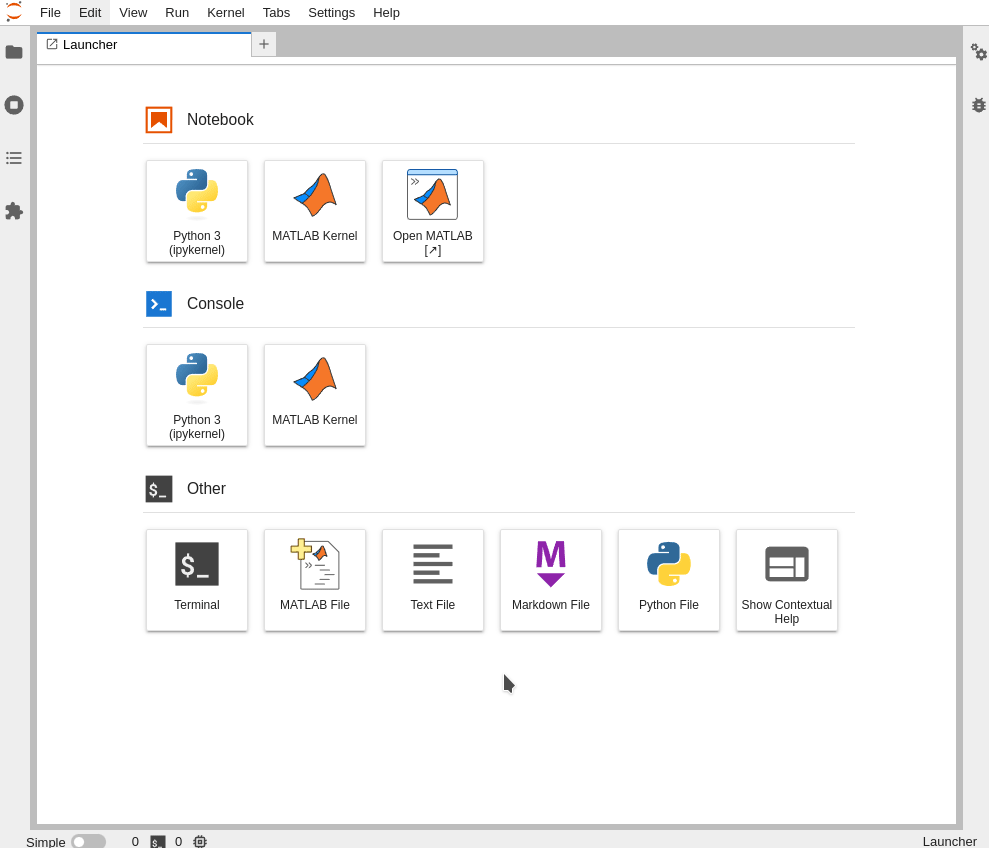Start a MATLAB Kernel console
The height and width of the screenshot is (848, 989).
(314, 394)
